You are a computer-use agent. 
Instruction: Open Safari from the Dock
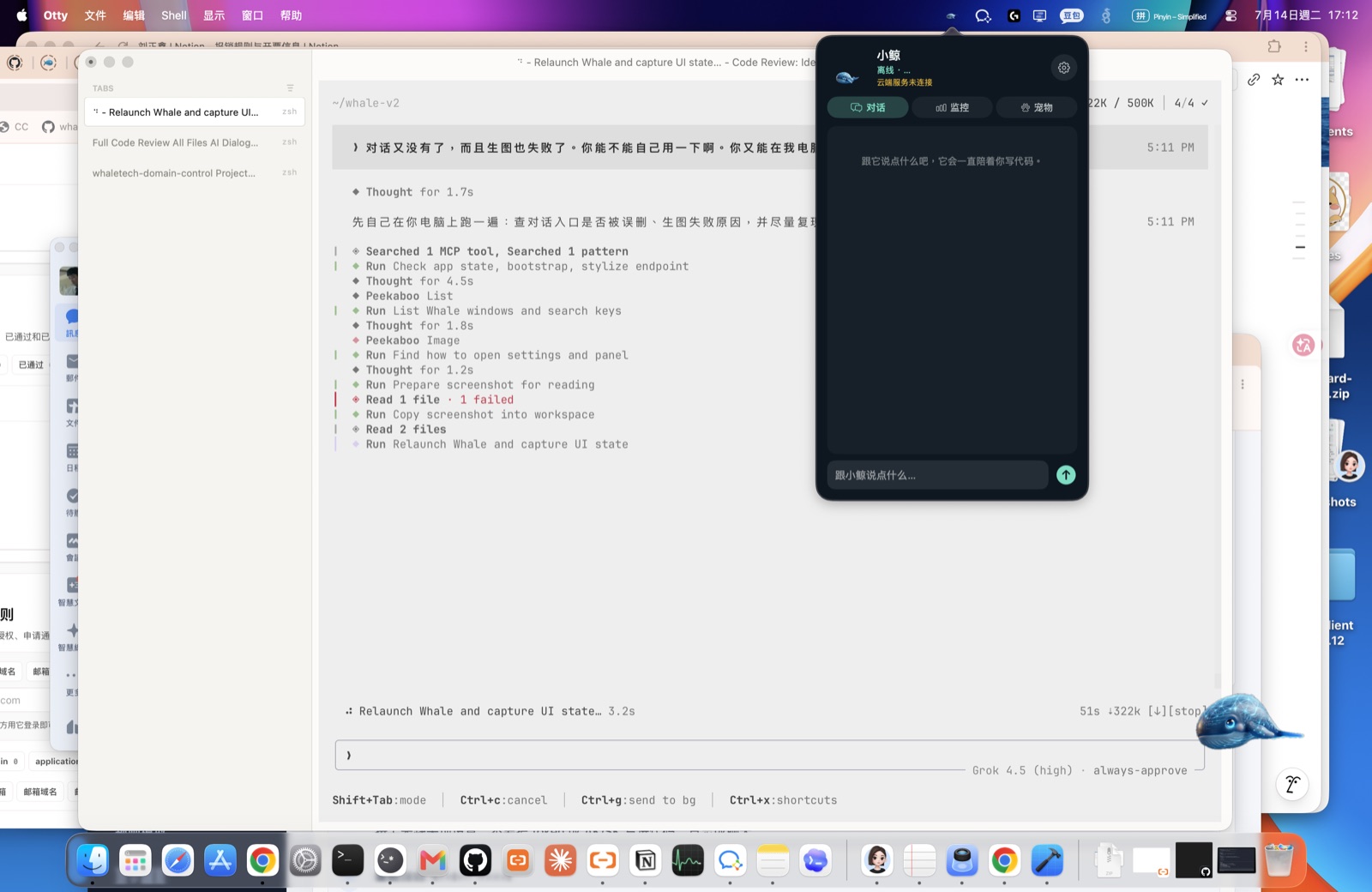point(178,860)
